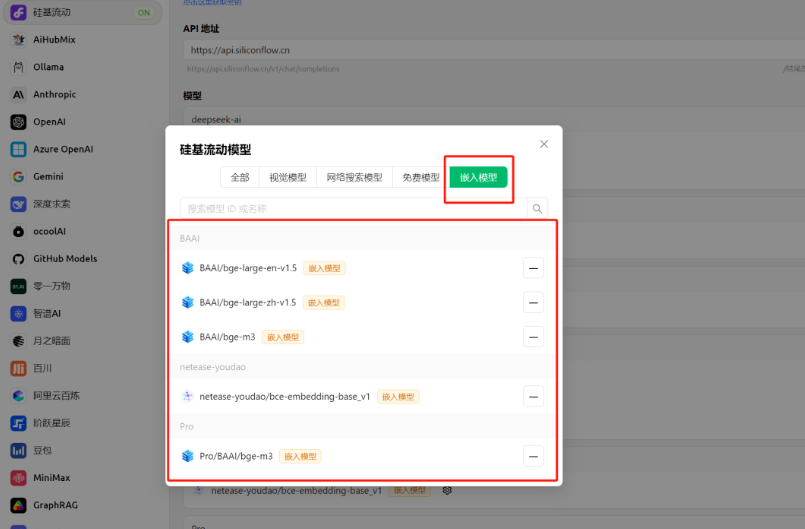This screenshot has height=529, width=805.
Task: Switch to the 嵌入模型 tab
Action: pos(478,177)
